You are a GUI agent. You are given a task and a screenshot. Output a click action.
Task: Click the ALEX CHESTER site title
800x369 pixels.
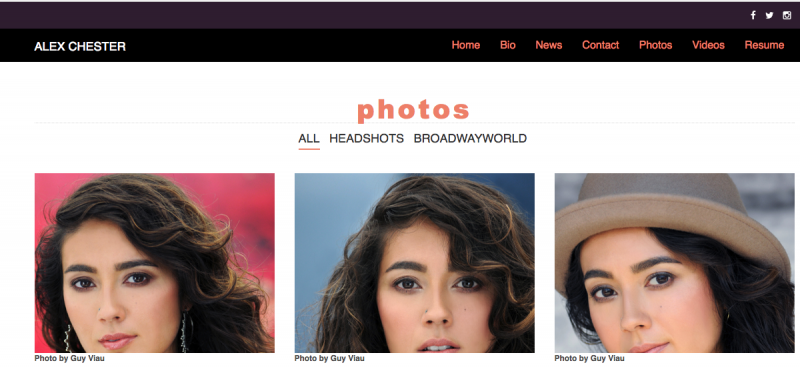[x=80, y=46]
